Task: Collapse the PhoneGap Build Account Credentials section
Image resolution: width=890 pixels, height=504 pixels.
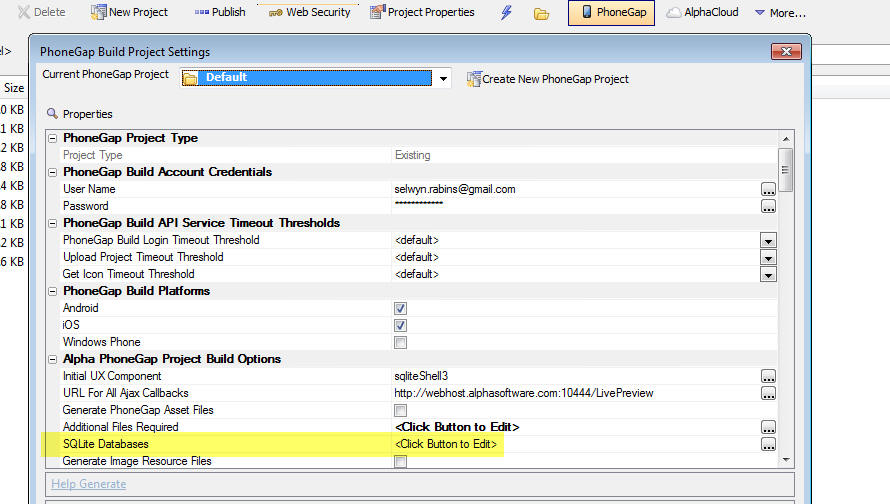Action: [53, 172]
